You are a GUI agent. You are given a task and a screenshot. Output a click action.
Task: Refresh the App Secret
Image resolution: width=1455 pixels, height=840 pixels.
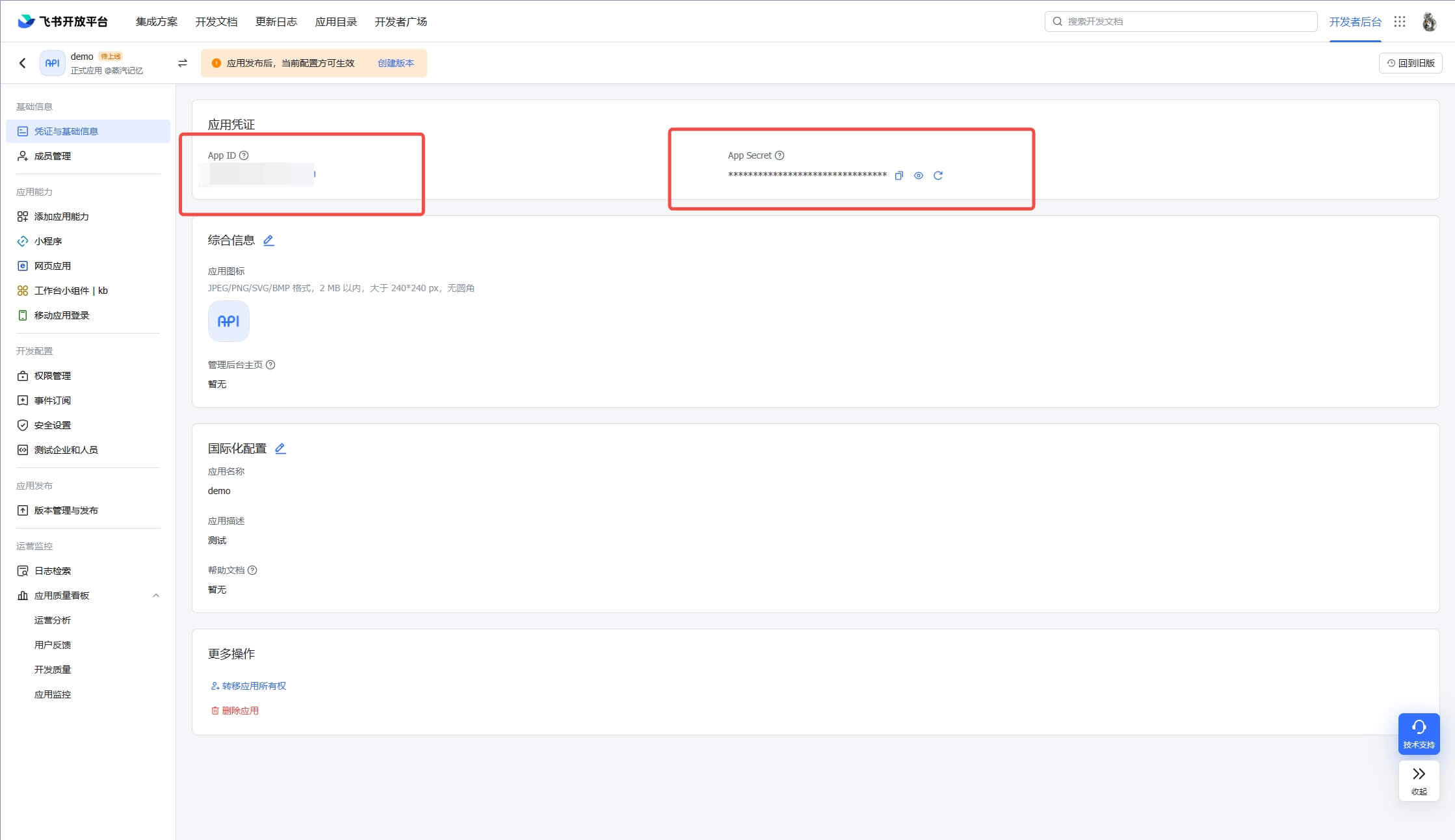coord(937,176)
